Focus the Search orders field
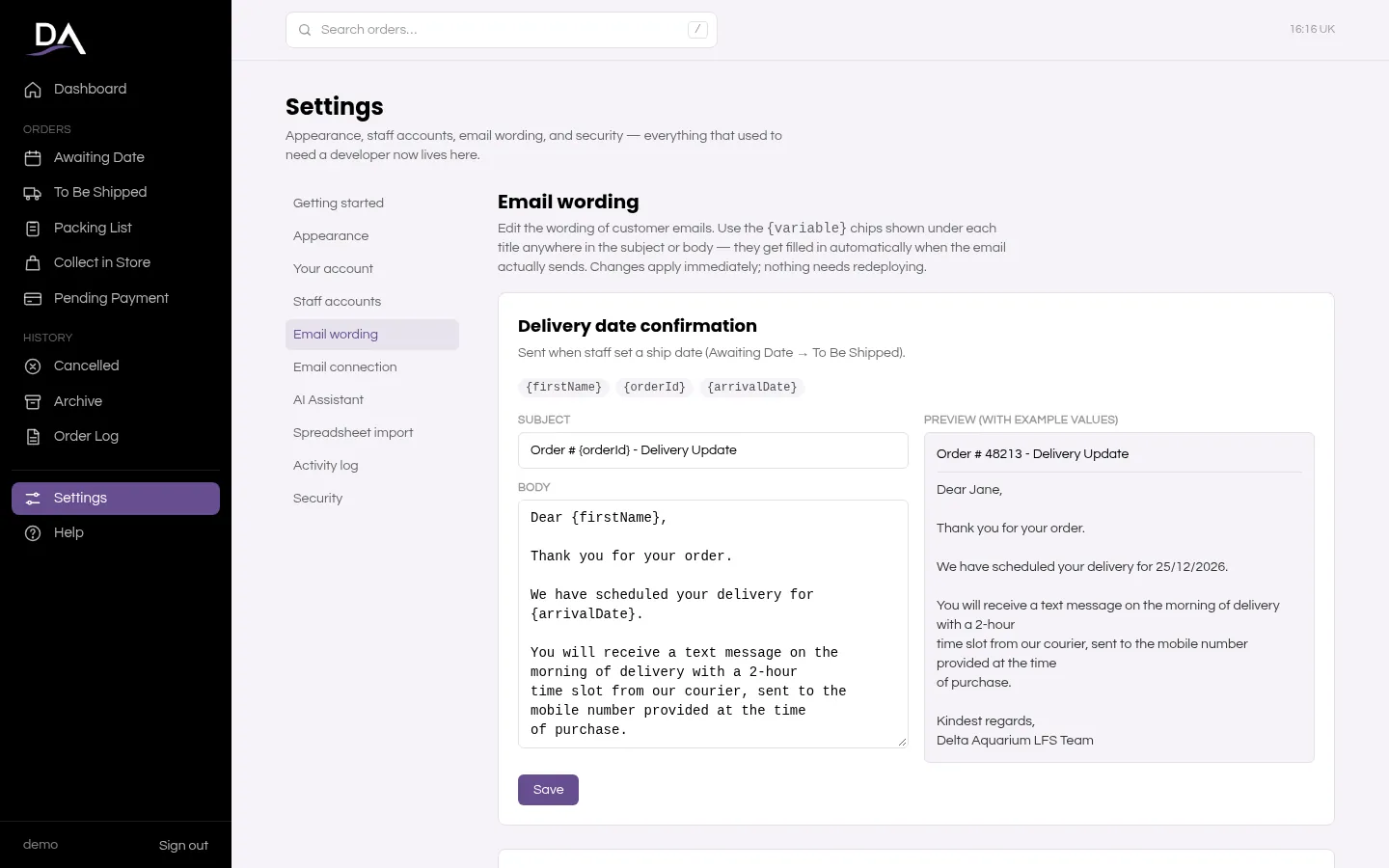 (x=502, y=30)
